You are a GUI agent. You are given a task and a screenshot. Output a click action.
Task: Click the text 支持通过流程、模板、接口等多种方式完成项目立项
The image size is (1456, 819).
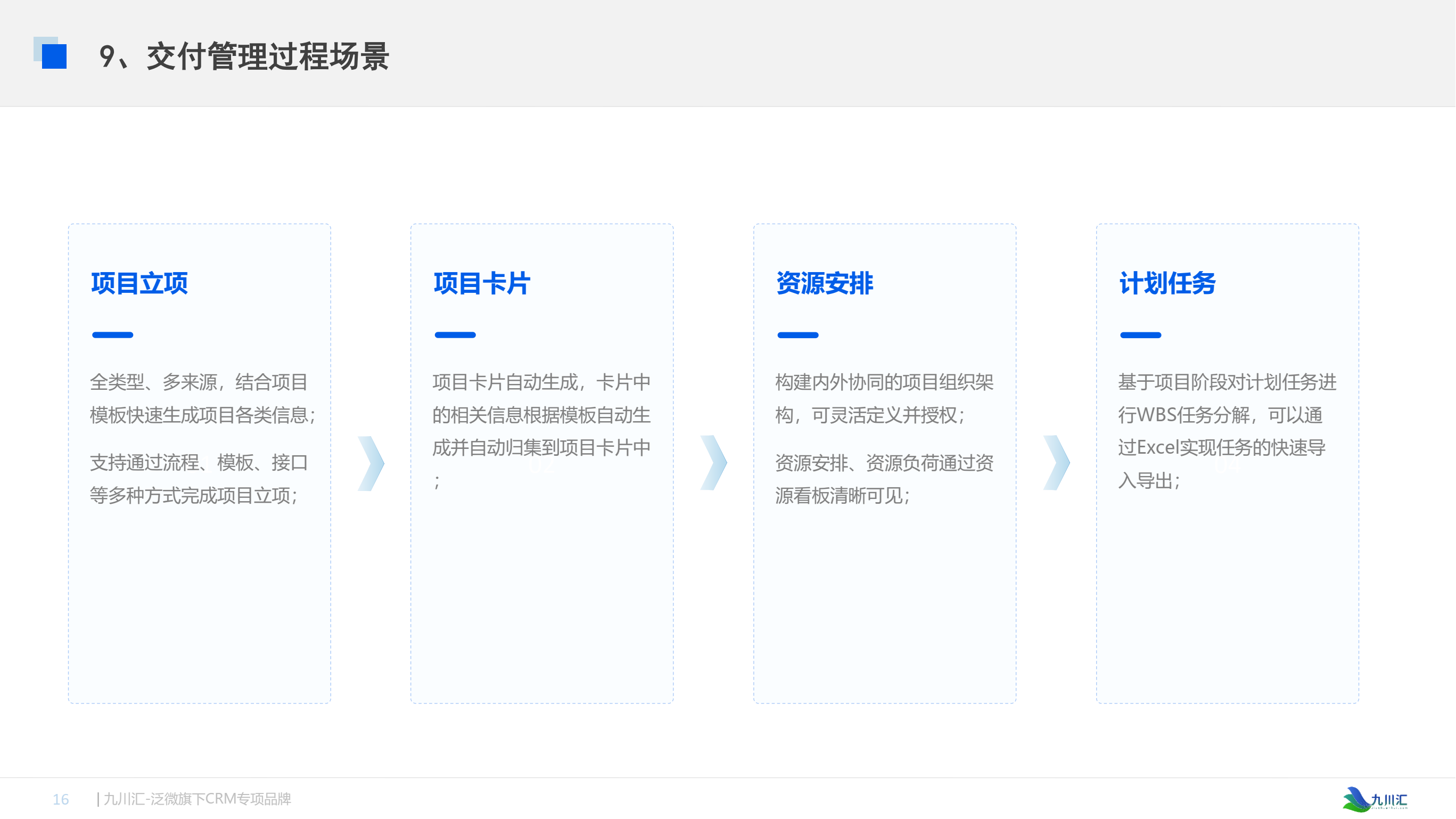tap(199, 479)
